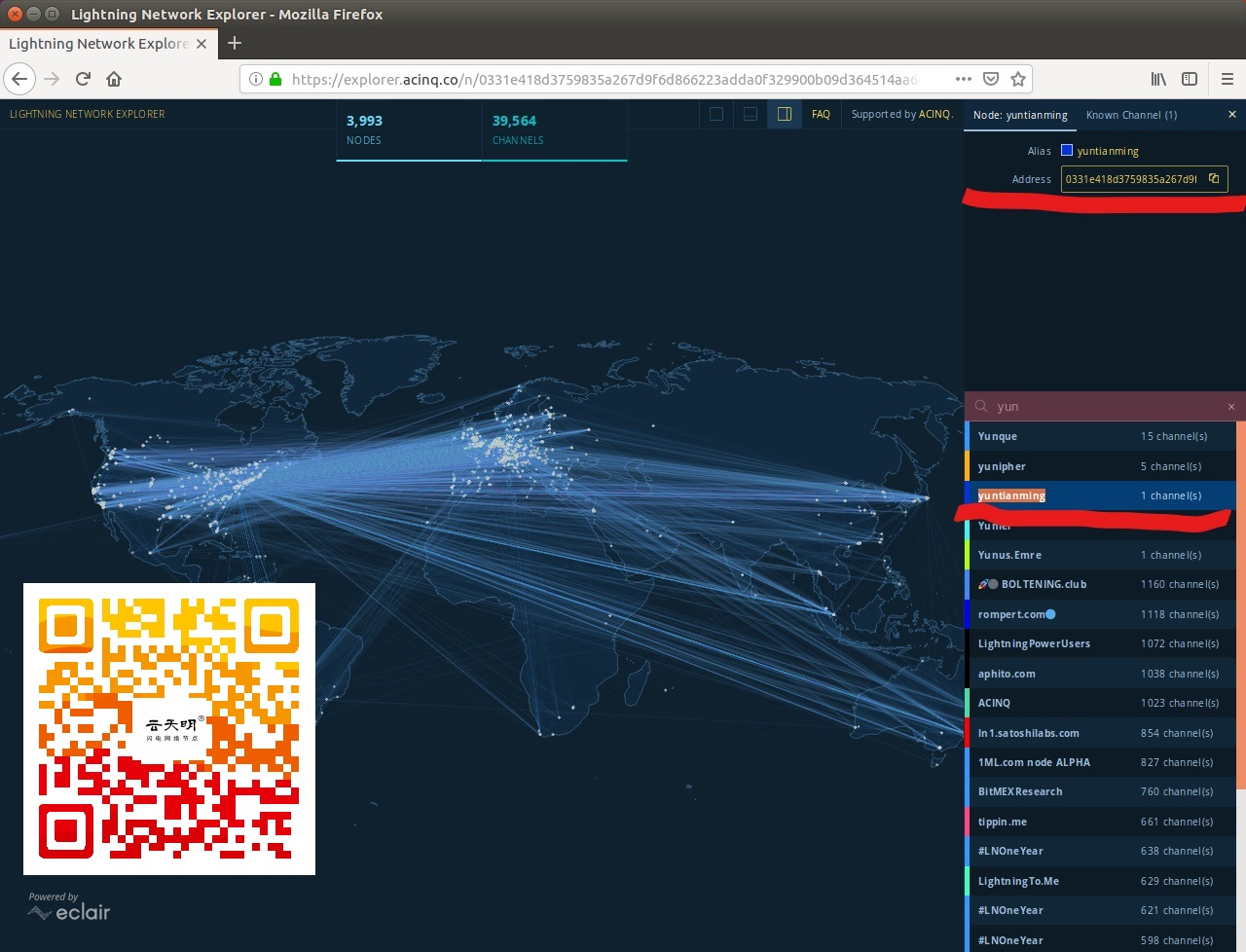Select ACINQ node in the list
This screenshot has height=952, width=1246.
[1100, 703]
